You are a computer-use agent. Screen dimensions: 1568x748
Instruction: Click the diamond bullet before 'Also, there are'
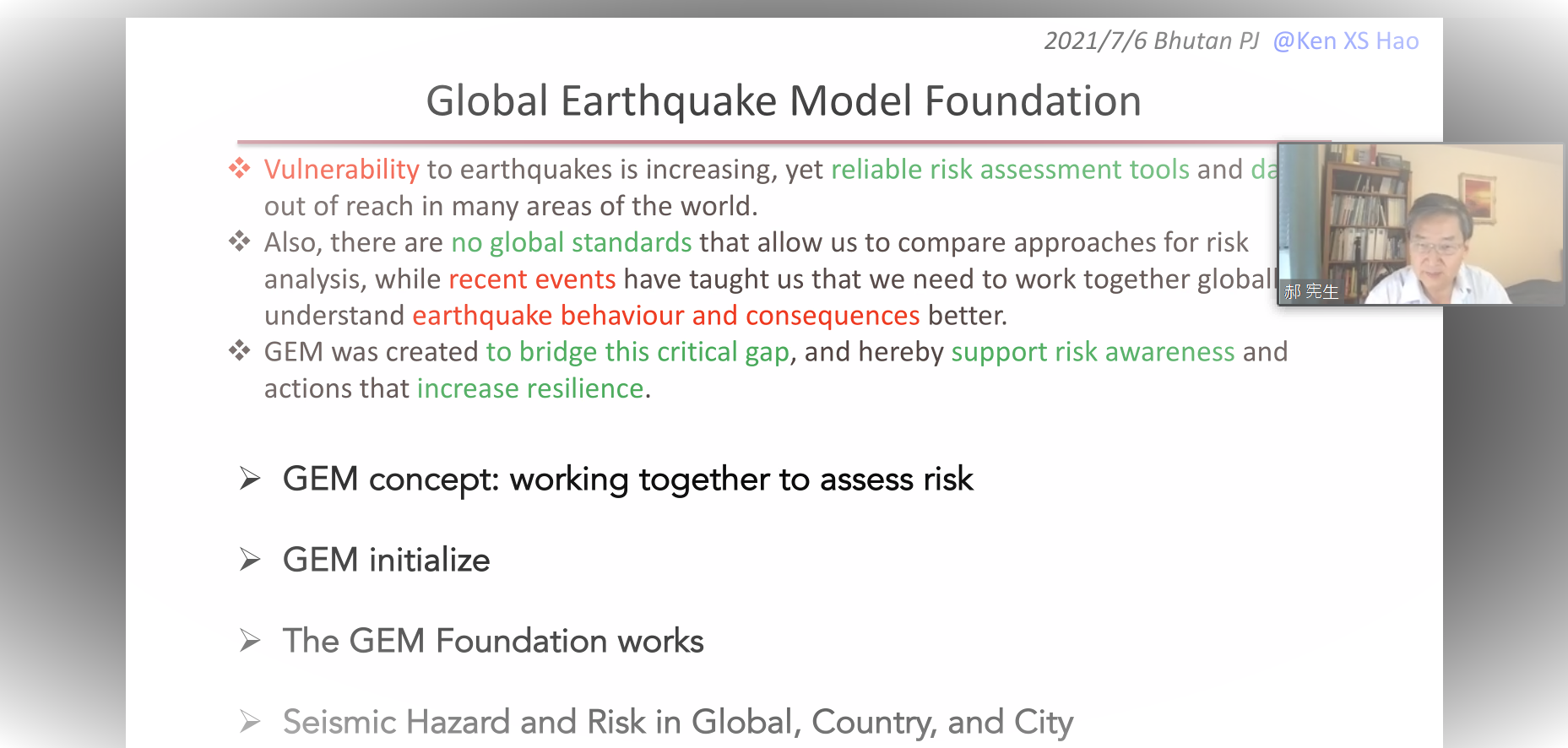click(x=240, y=241)
